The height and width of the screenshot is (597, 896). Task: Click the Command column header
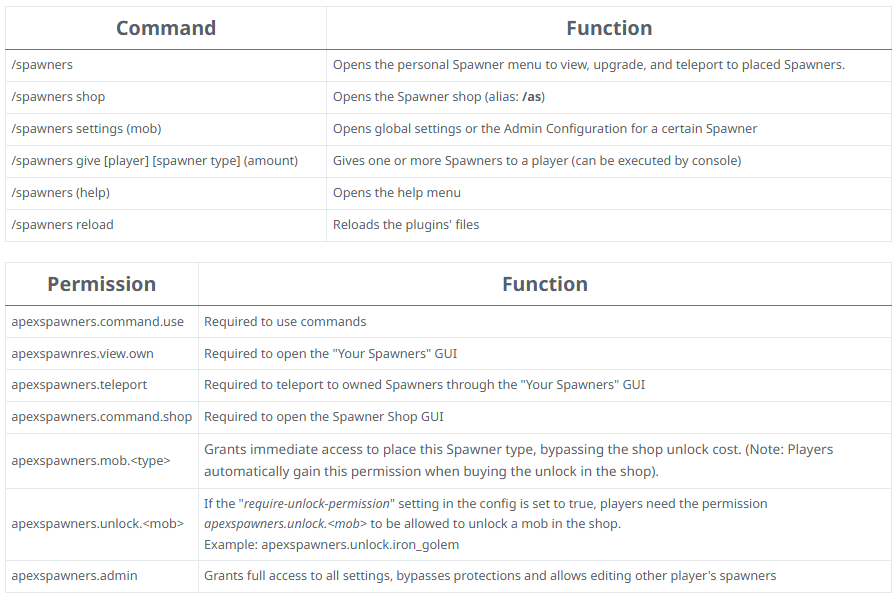pos(165,28)
